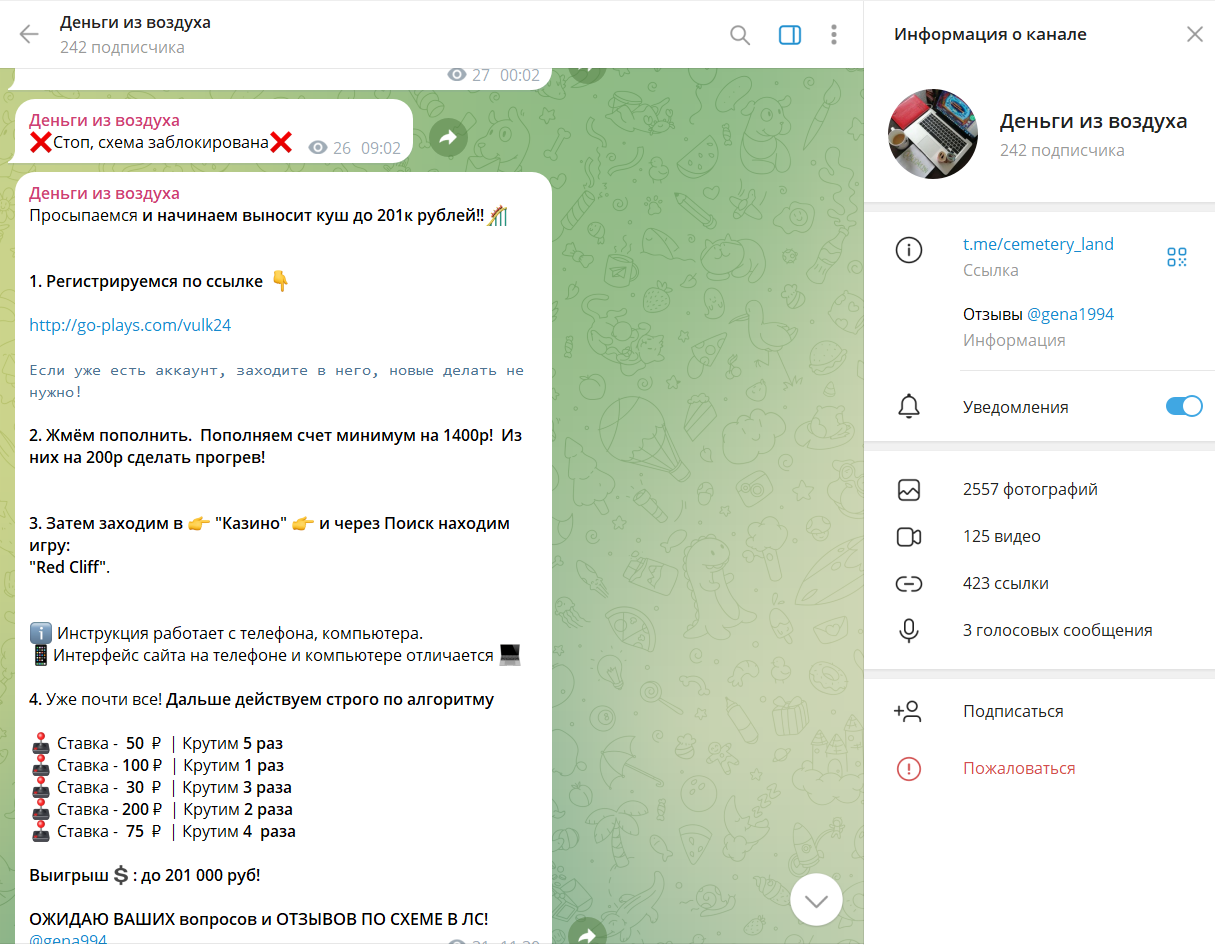
Task: Report the channel via Пожаловаться
Action: (x=1039, y=769)
